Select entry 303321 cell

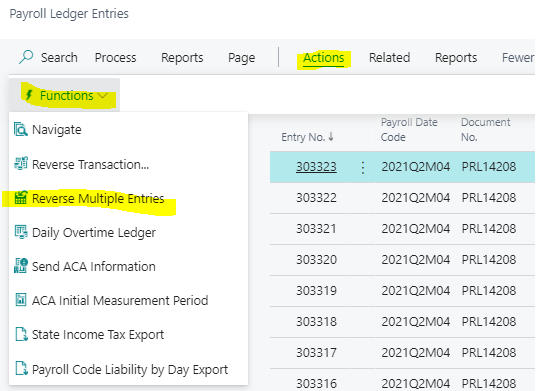(316, 229)
